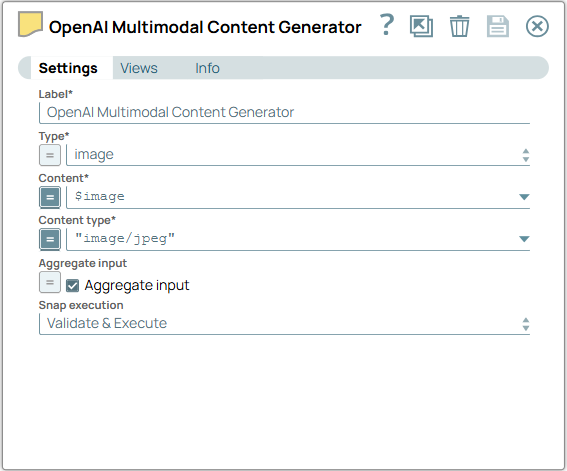Toggle expression button for Aggregate input
This screenshot has width=567, height=471.
[x=50, y=282]
